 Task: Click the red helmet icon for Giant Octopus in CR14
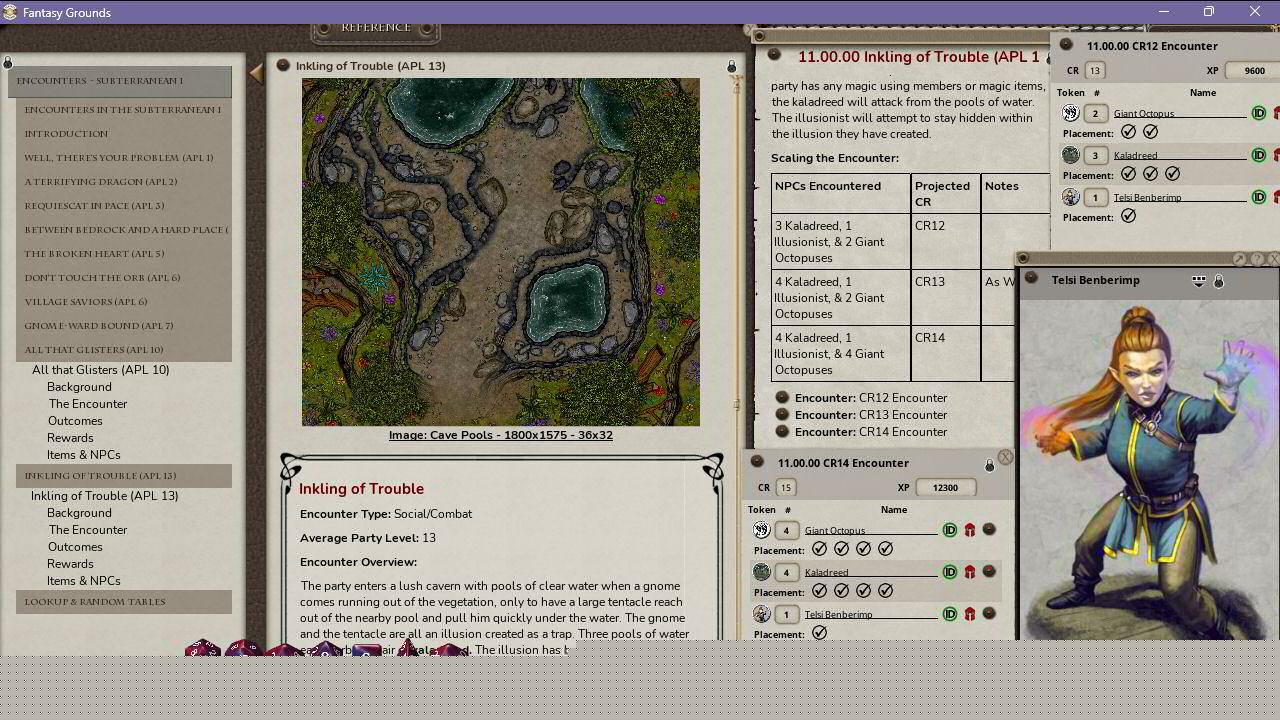tap(970, 530)
